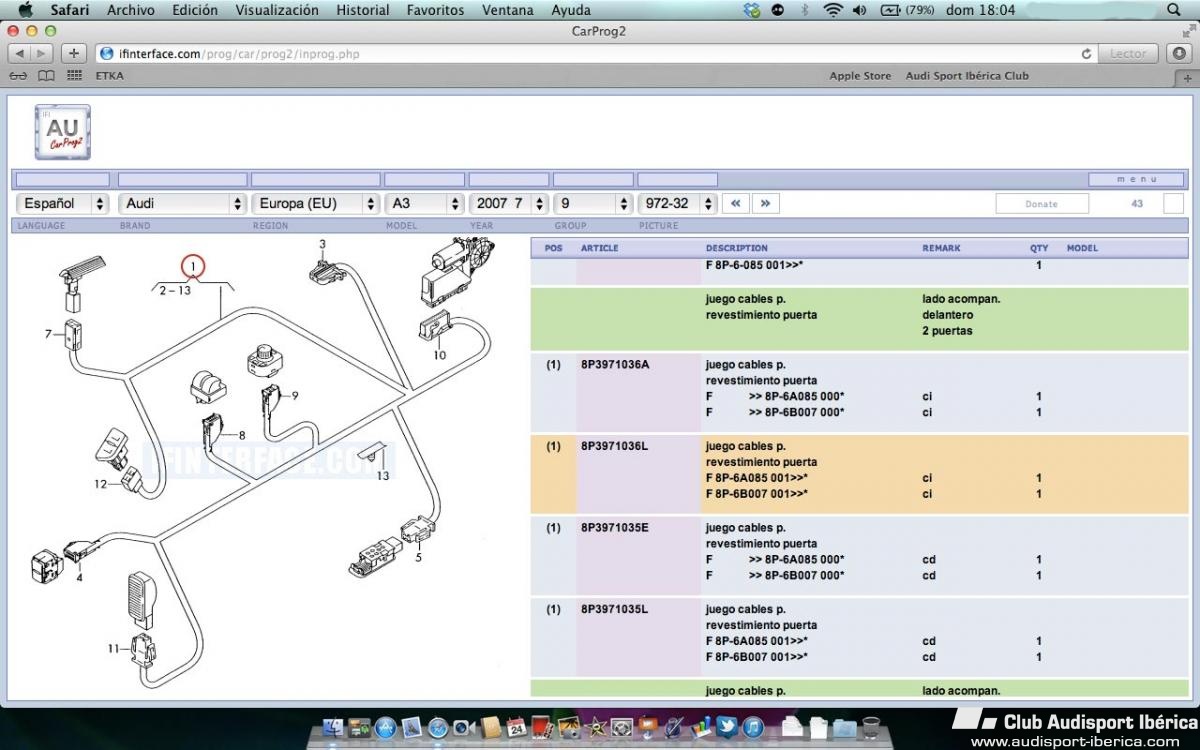This screenshot has height=750, width=1200.
Task: Open Dropbox menu bar icon
Action: click(x=752, y=10)
